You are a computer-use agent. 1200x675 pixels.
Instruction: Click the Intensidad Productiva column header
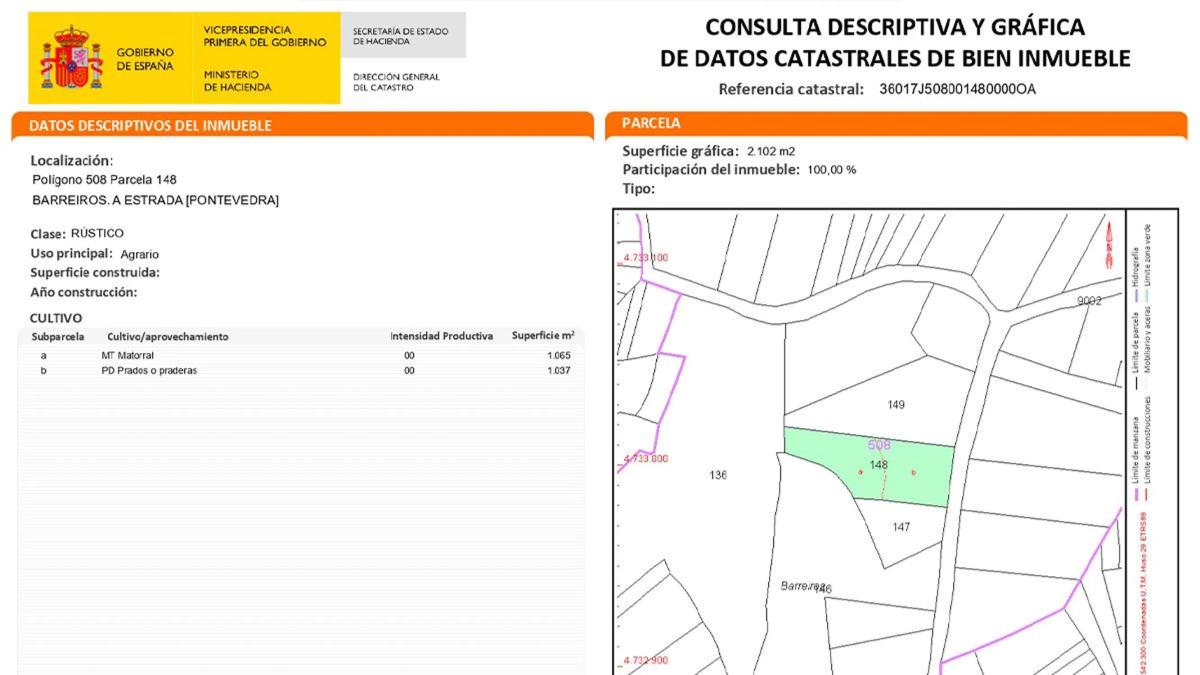click(441, 336)
